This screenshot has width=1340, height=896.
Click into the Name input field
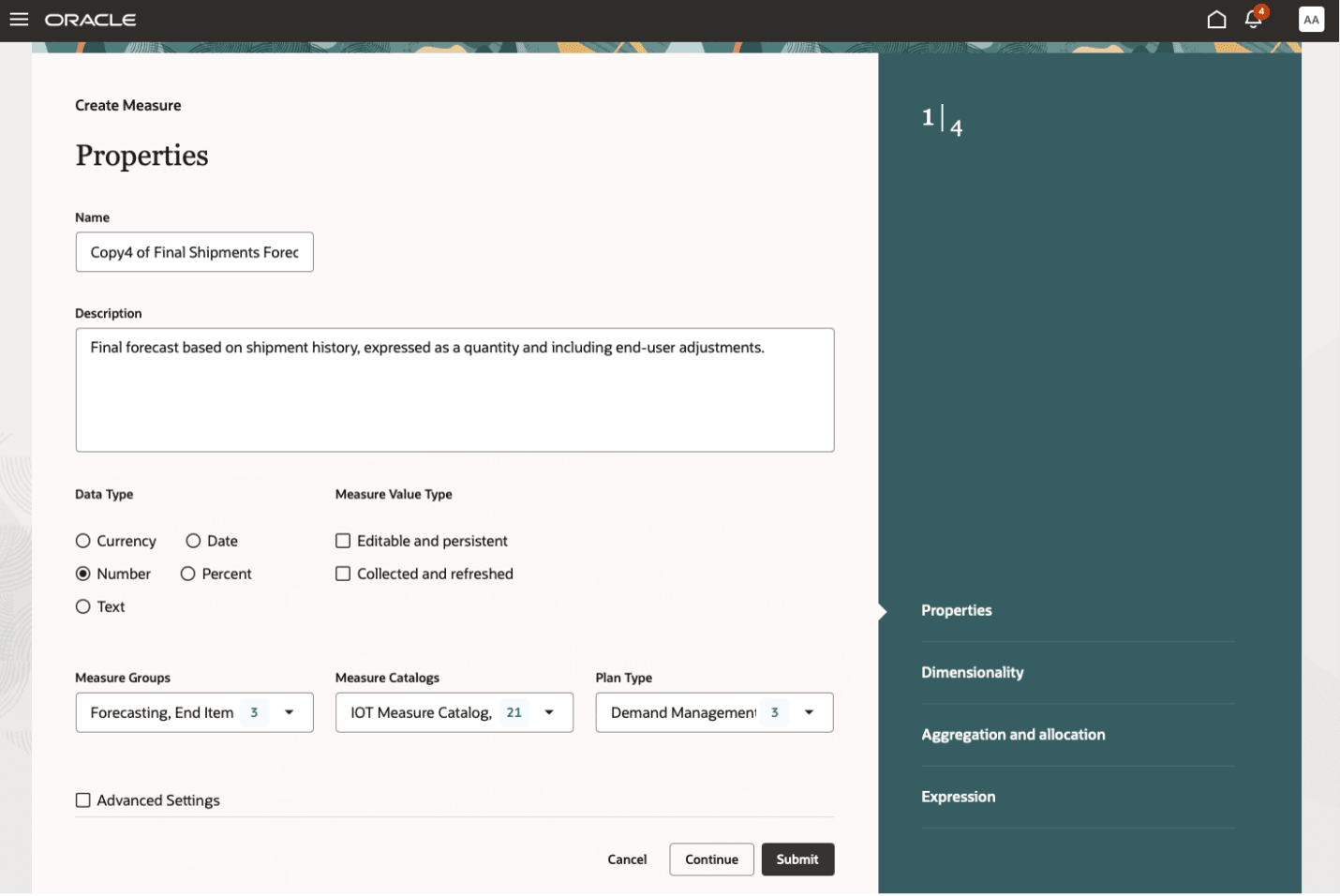194,252
